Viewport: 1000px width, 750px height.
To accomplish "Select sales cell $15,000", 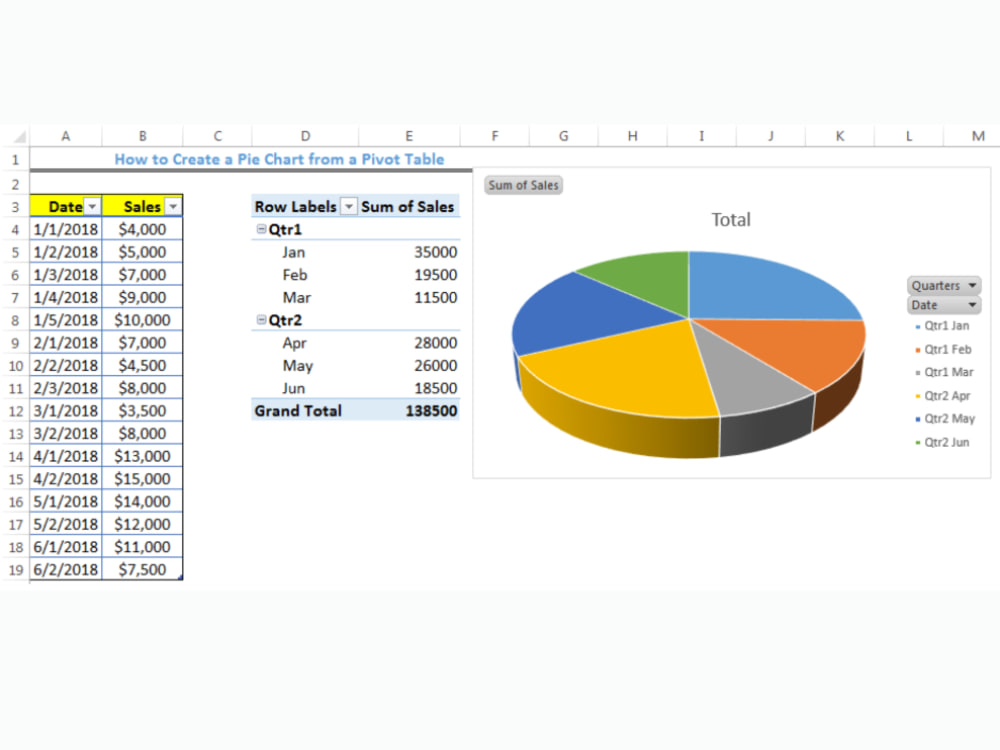I will tap(142, 478).
